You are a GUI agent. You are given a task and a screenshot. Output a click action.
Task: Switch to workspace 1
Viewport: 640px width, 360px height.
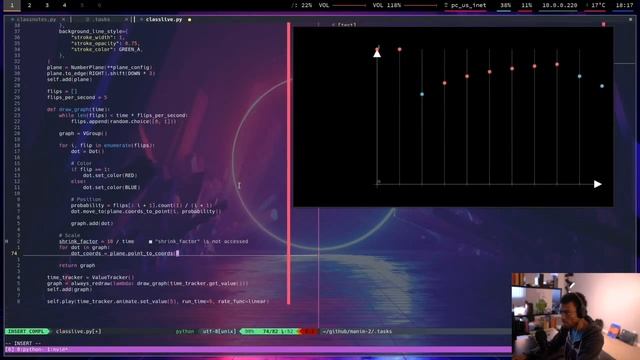(12, 5)
